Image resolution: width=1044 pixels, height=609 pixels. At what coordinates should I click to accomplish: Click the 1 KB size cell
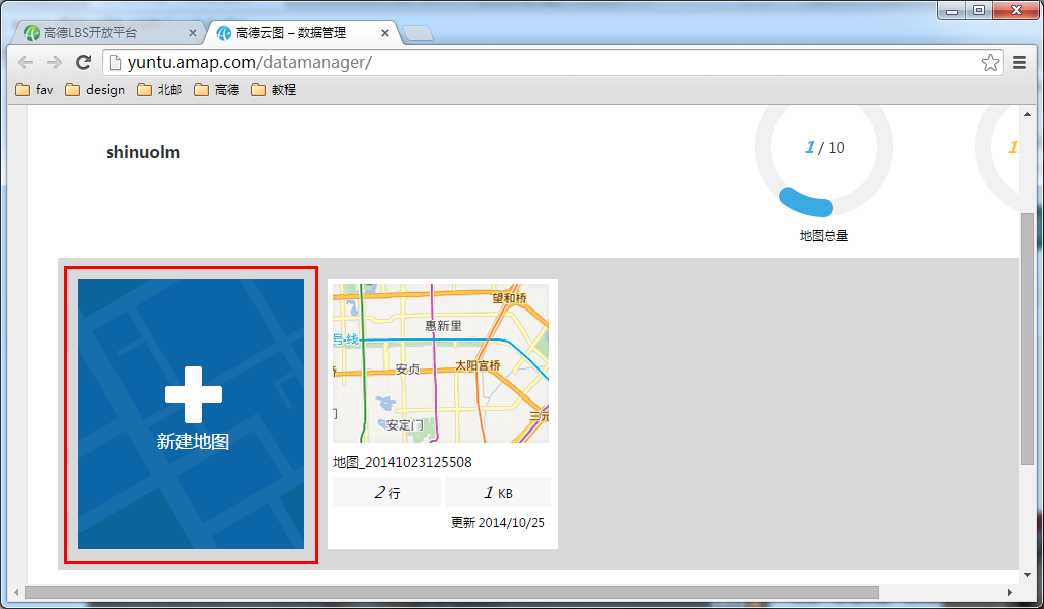point(497,493)
